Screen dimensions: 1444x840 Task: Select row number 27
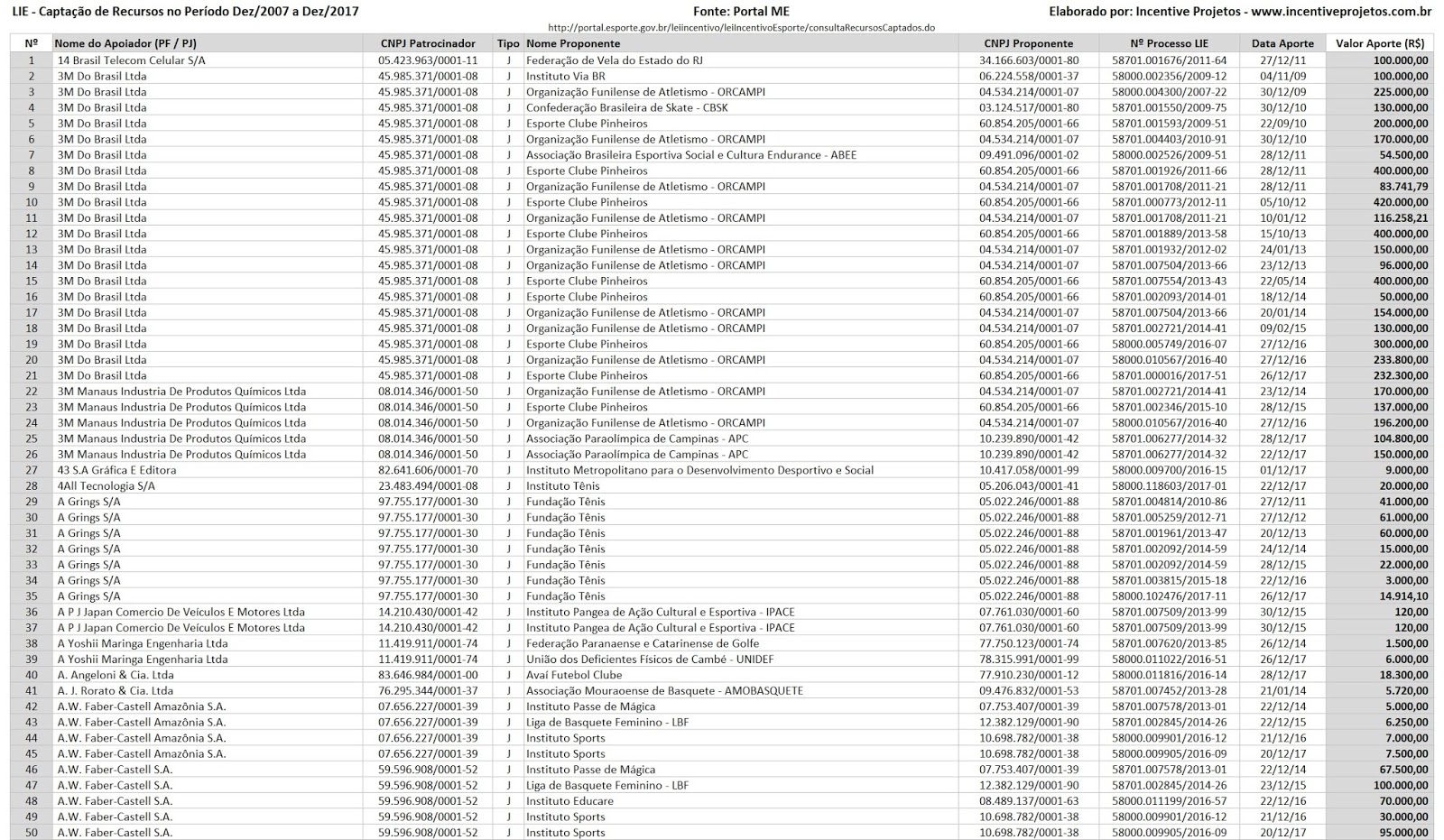pos(32,469)
